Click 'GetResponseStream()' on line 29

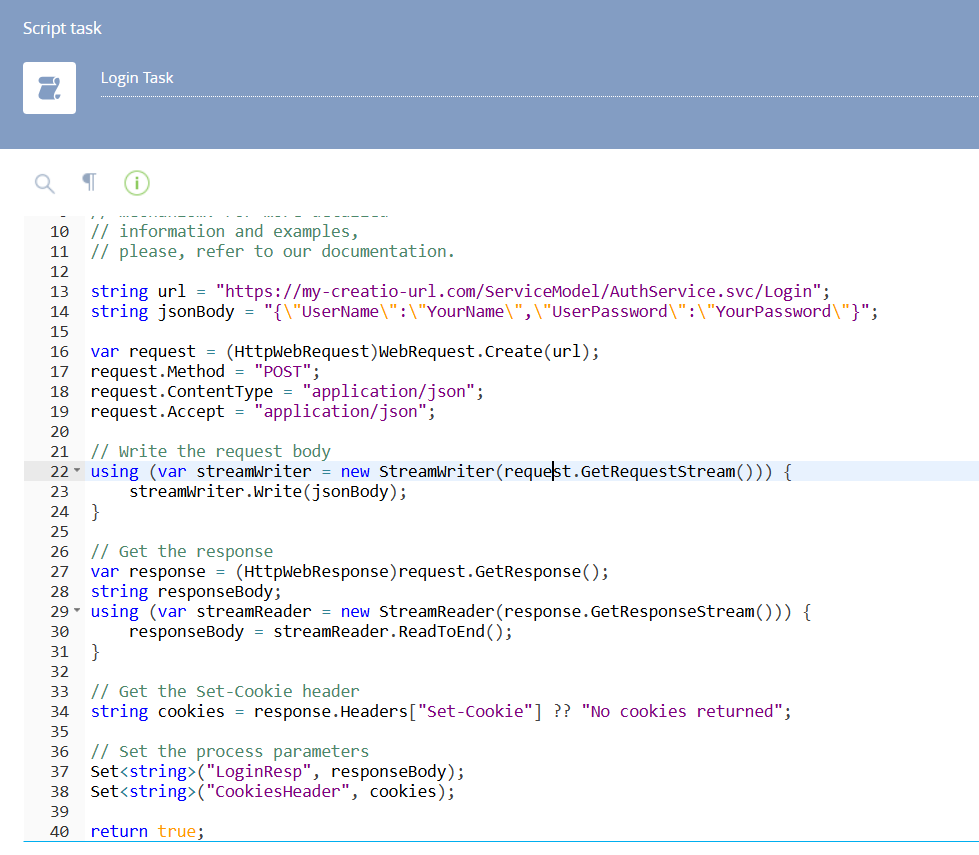681,611
